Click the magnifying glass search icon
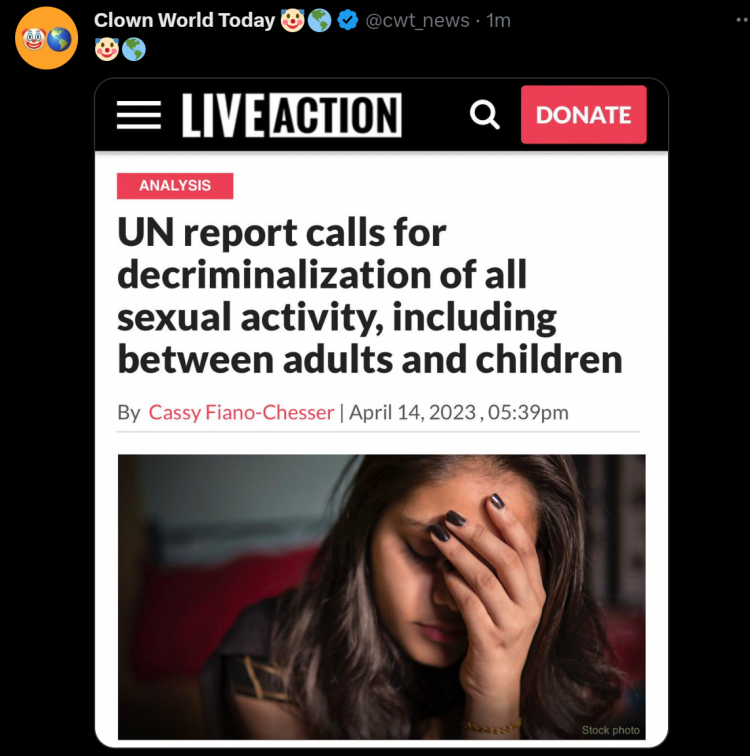 click(484, 115)
